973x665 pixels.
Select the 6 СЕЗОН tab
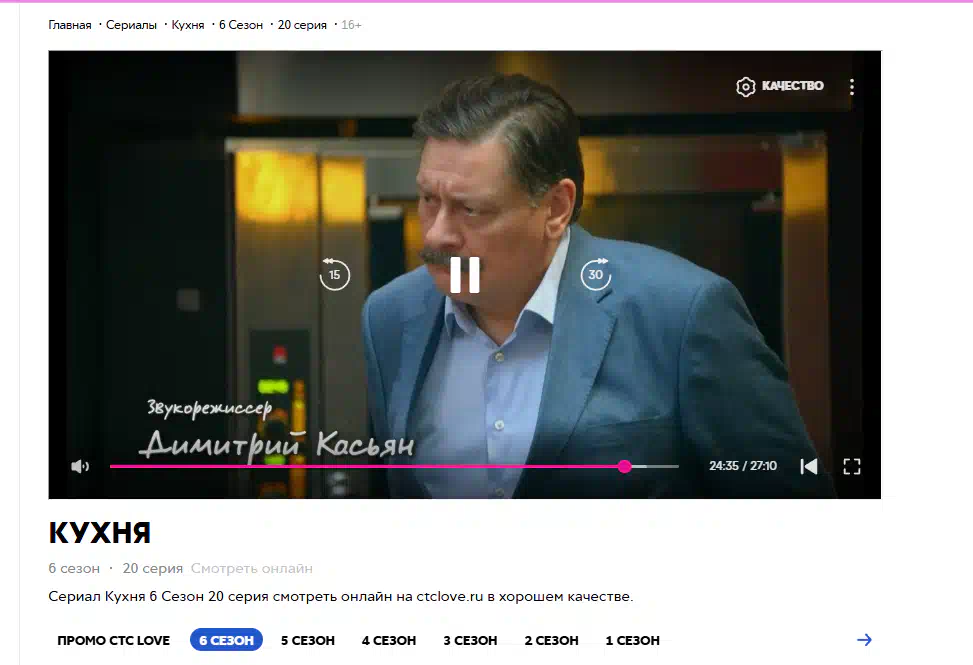(226, 640)
